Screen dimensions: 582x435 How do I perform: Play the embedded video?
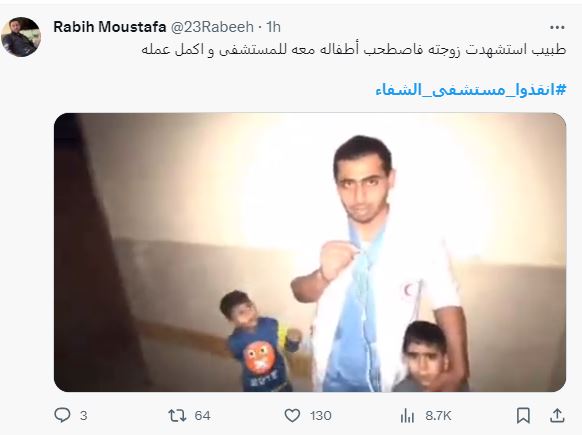coord(310,252)
